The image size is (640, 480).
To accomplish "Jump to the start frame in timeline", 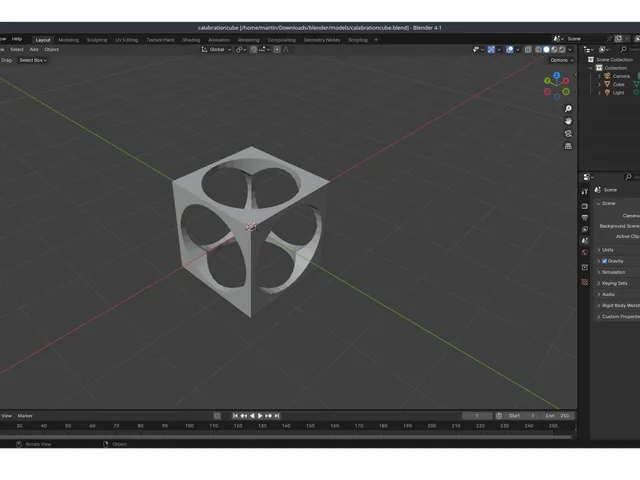I will [x=235, y=416].
